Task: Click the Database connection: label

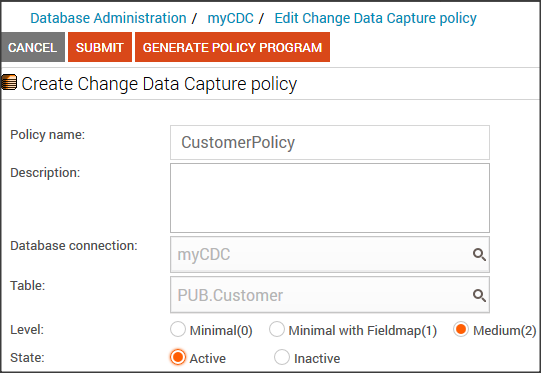Action: point(74,246)
